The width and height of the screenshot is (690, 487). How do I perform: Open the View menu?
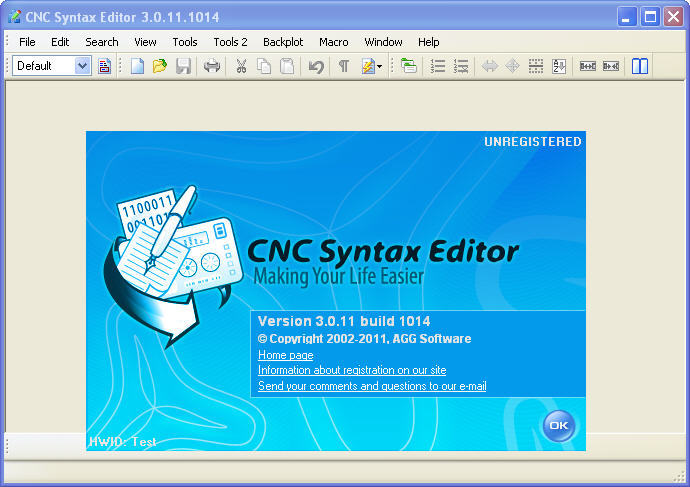[x=145, y=42]
